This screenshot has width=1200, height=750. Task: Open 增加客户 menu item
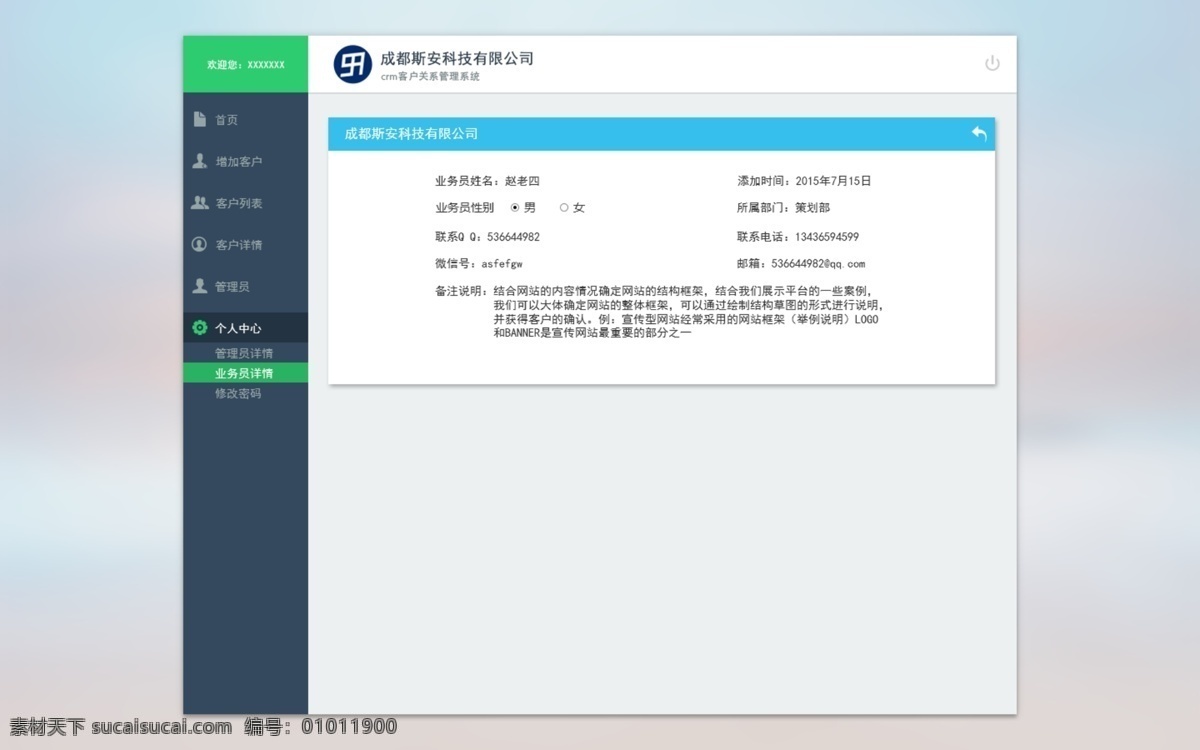(x=245, y=162)
